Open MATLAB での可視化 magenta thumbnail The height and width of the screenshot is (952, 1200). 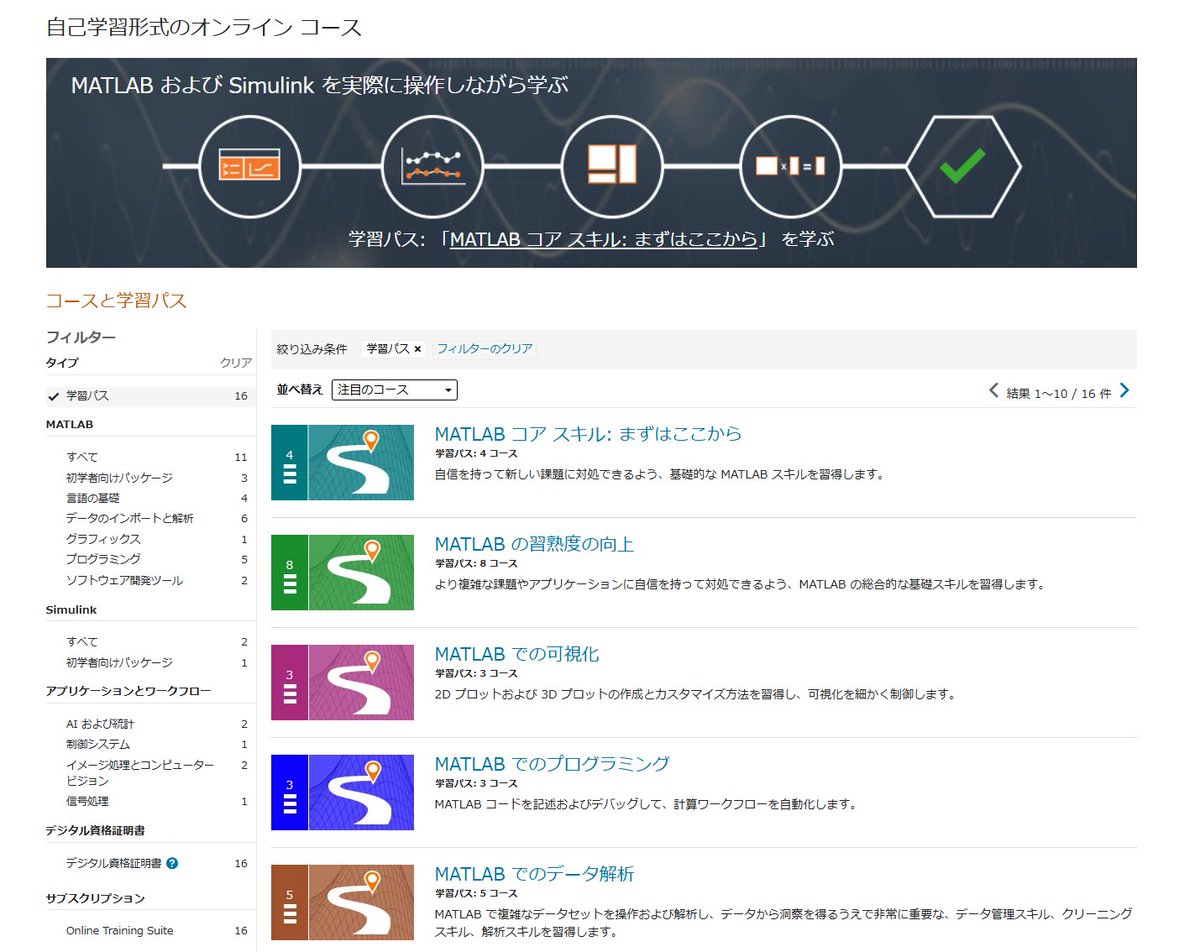click(x=342, y=682)
